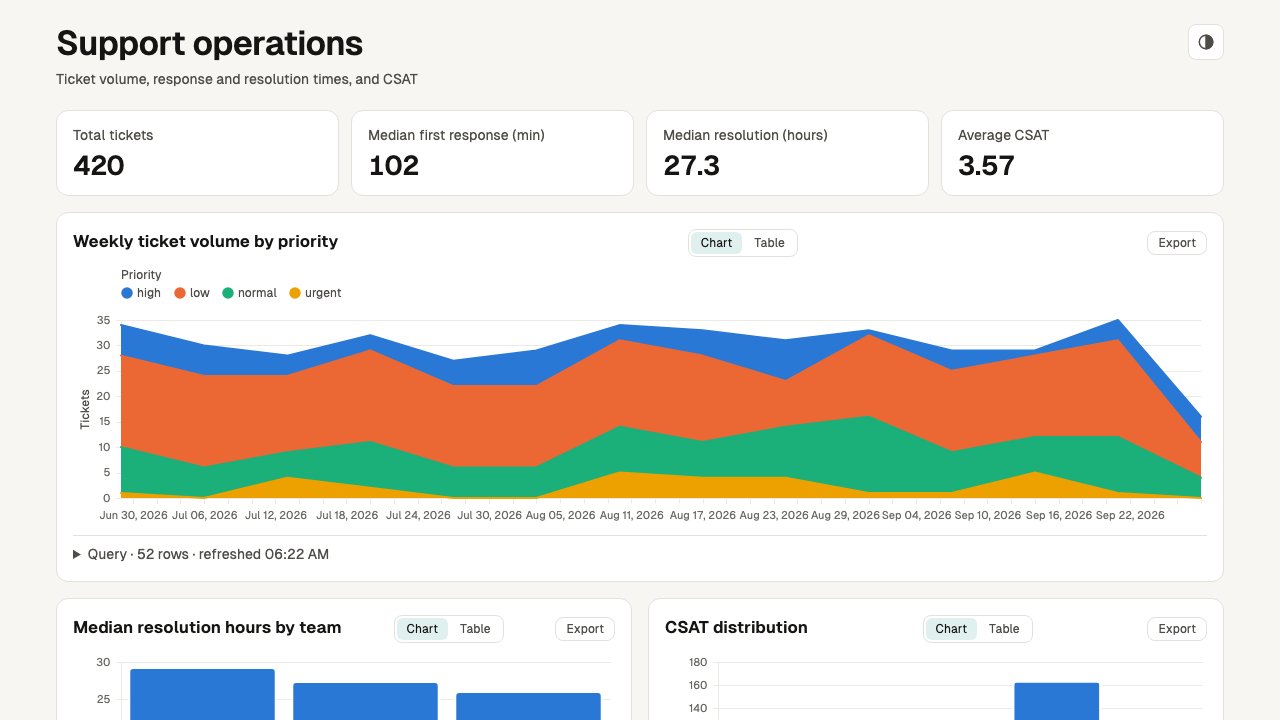The image size is (1280, 720).
Task: Export the CSAT distribution data
Action: (x=1177, y=629)
